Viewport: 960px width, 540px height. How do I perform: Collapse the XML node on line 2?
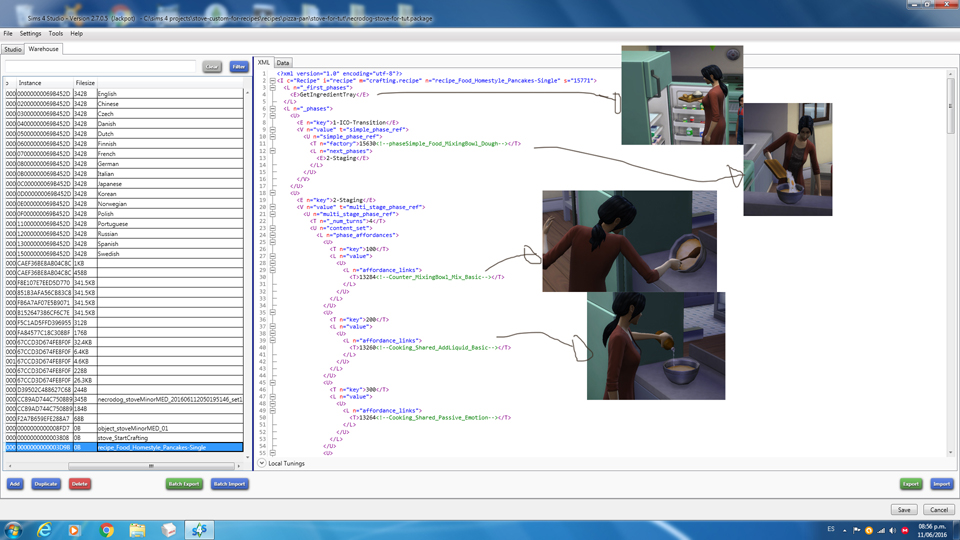pyautogui.click(x=272, y=80)
